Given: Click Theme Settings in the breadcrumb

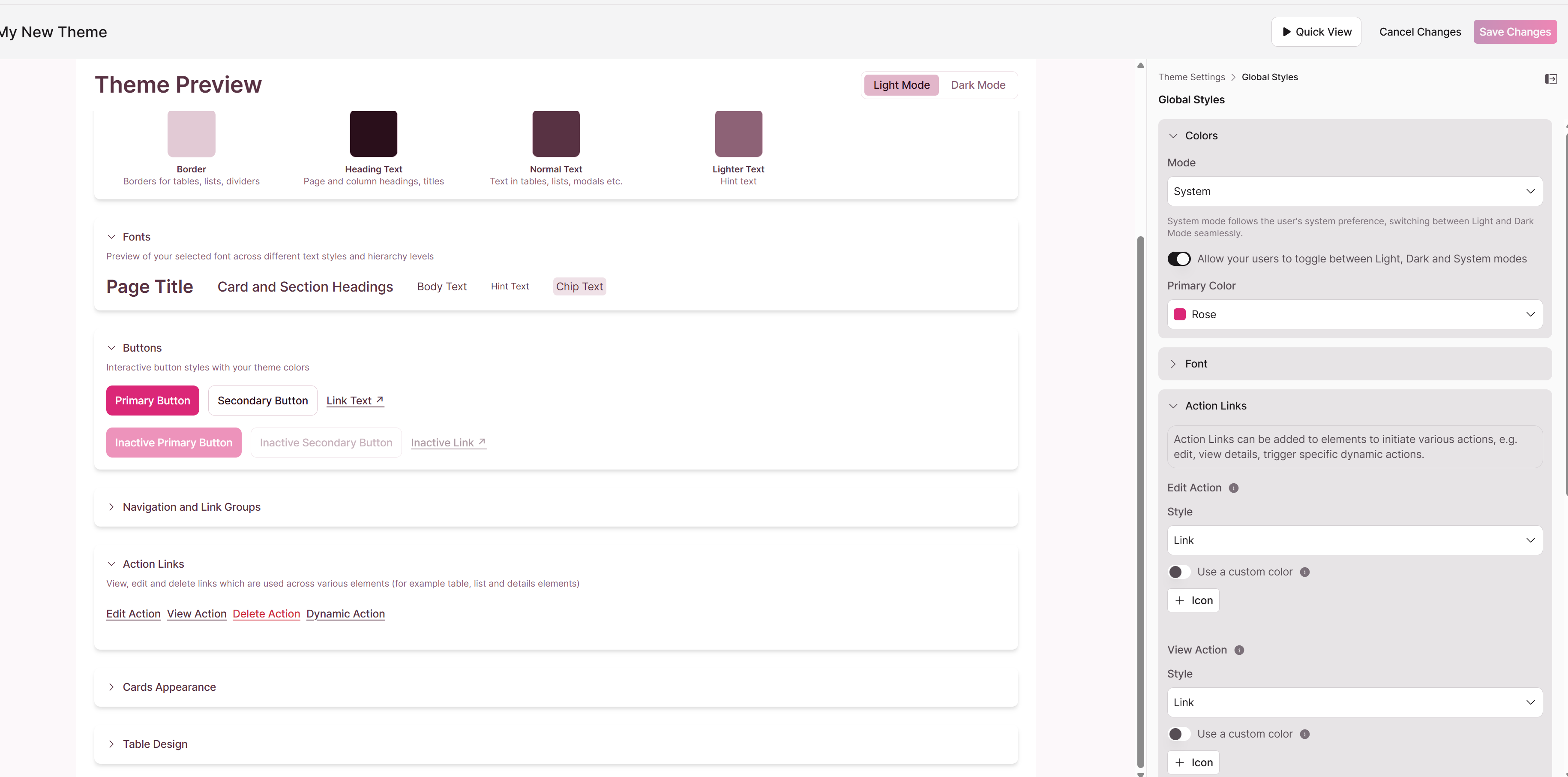Looking at the screenshot, I should coord(1191,77).
